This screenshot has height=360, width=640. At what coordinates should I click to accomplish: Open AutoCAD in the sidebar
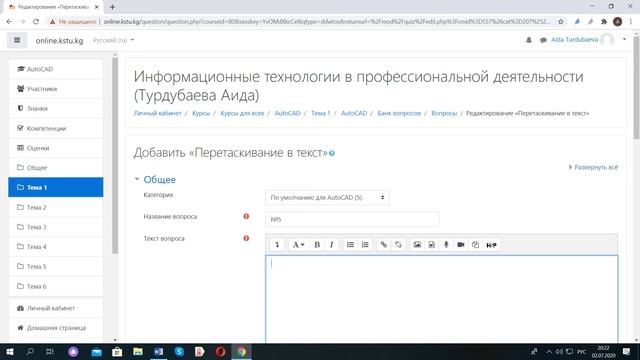coord(56,69)
